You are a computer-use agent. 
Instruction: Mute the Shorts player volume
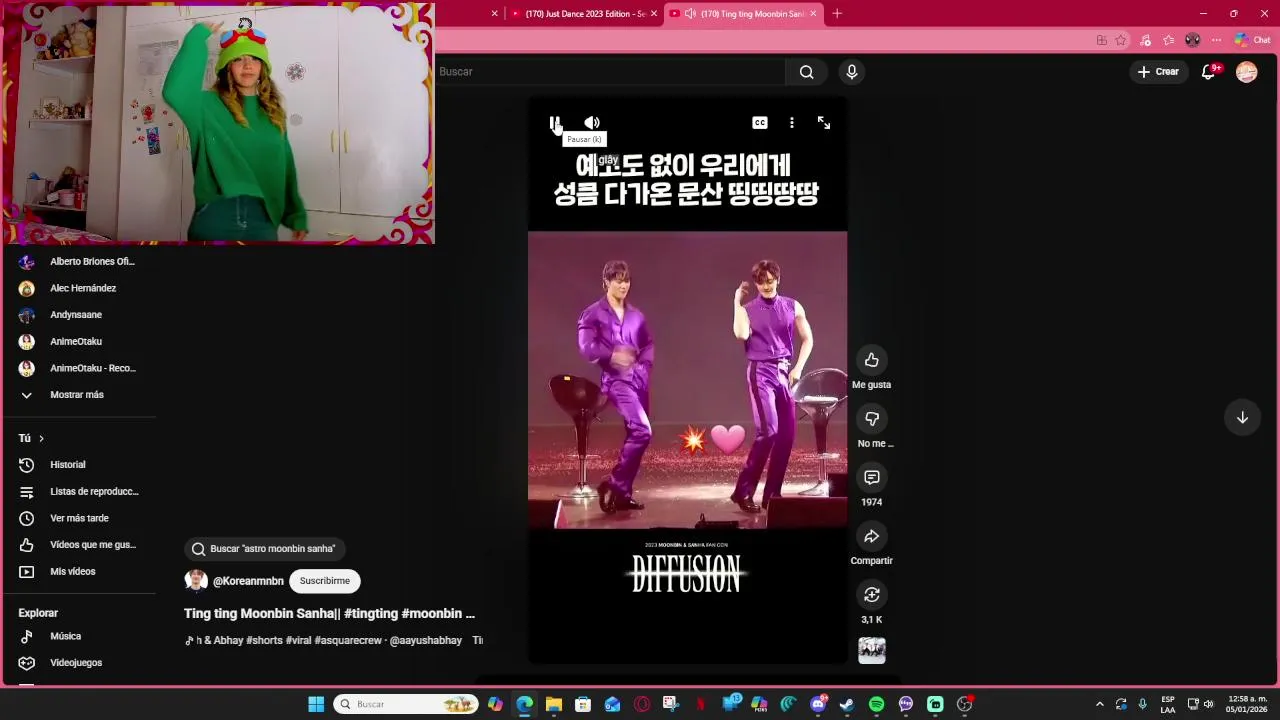point(592,123)
